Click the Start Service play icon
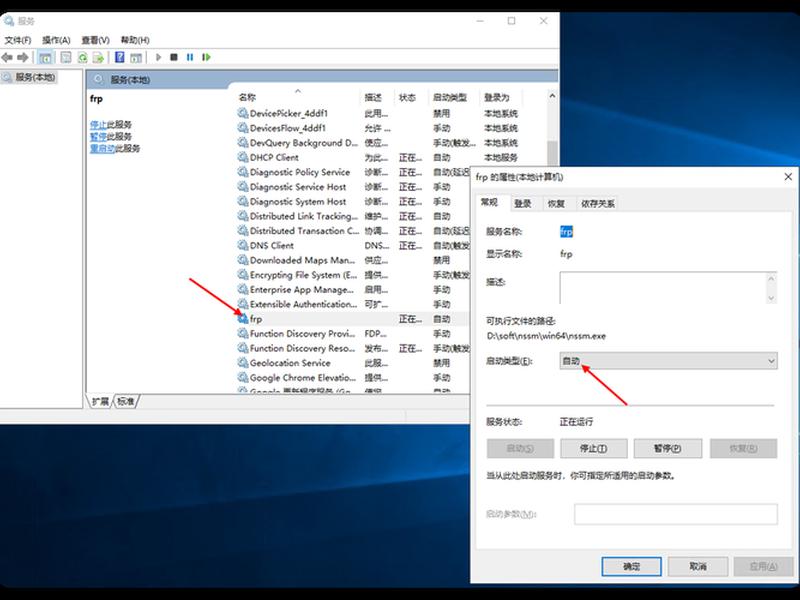Image resolution: width=800 pixels, height=600 pixels. [x=158, y=57]
